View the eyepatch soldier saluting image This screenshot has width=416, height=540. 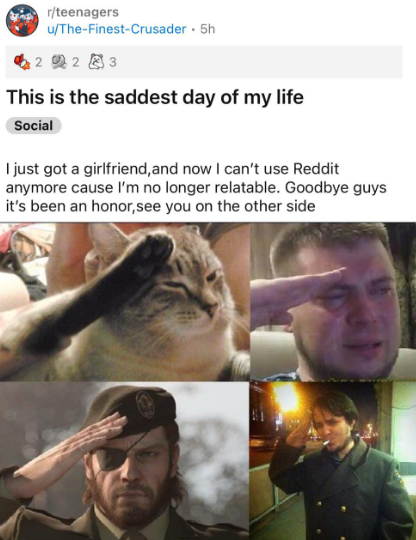(x=124, y=461)
